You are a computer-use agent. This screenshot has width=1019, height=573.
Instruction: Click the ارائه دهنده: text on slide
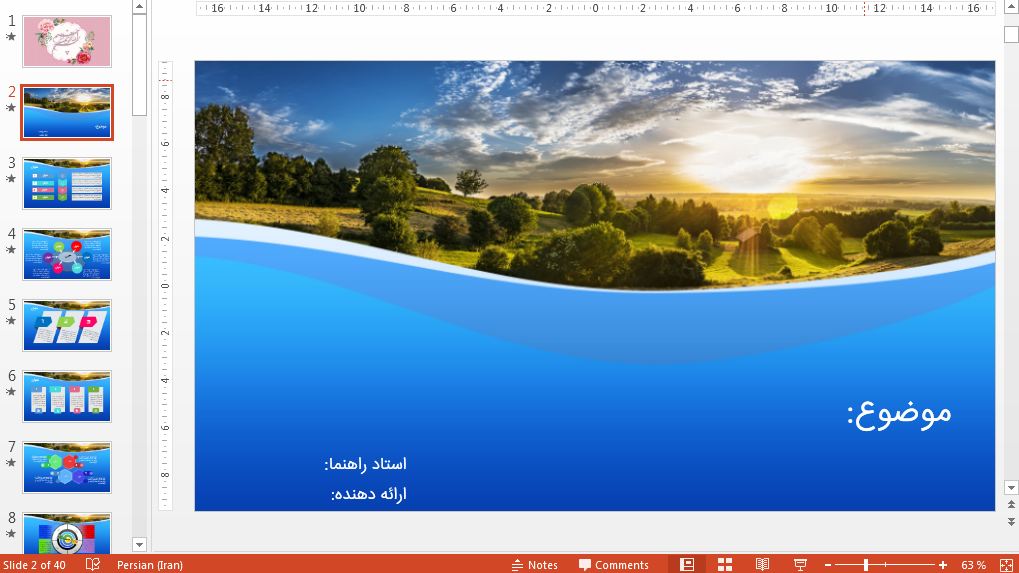368,494
